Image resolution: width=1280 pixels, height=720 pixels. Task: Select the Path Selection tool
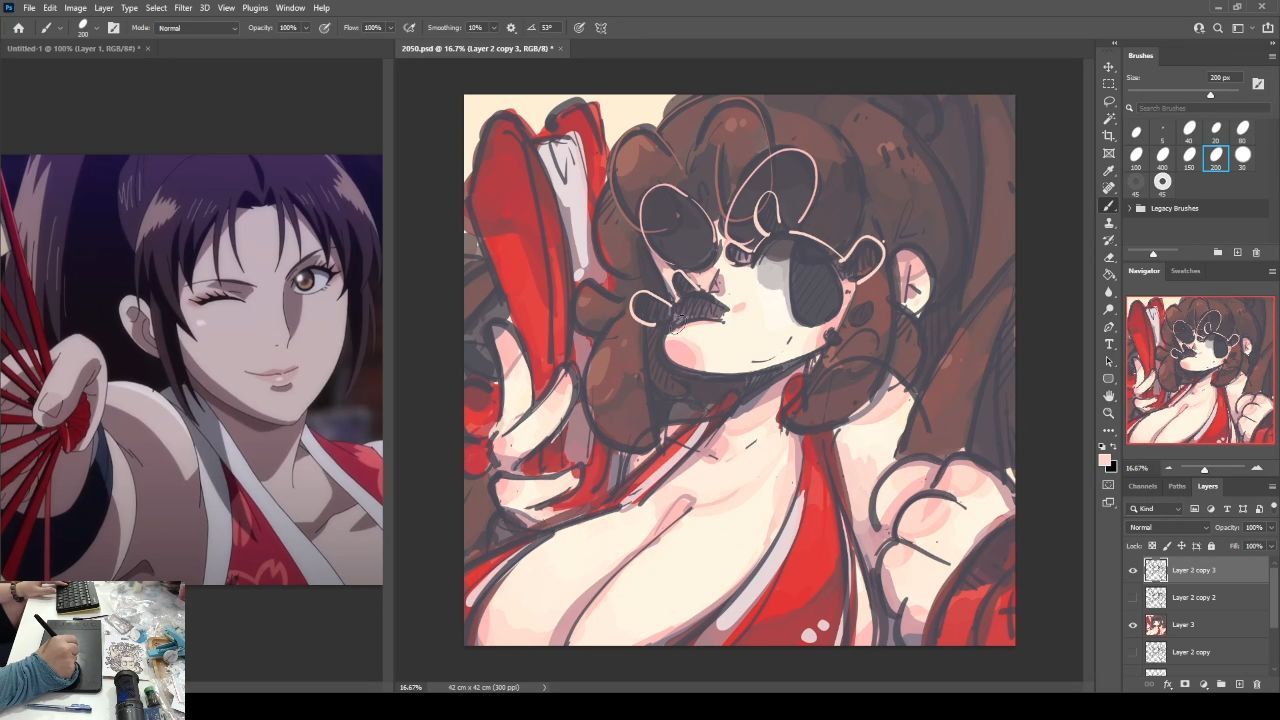tap(1108, 361)
